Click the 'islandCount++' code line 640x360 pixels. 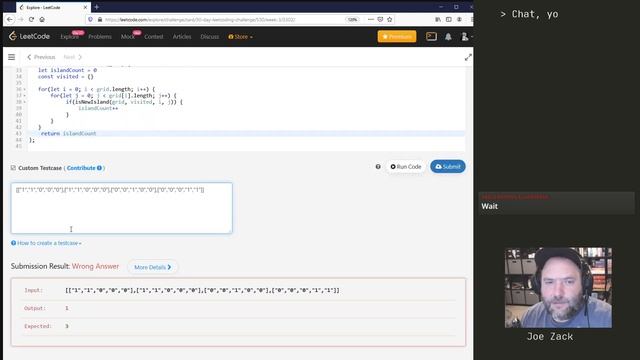98,108
